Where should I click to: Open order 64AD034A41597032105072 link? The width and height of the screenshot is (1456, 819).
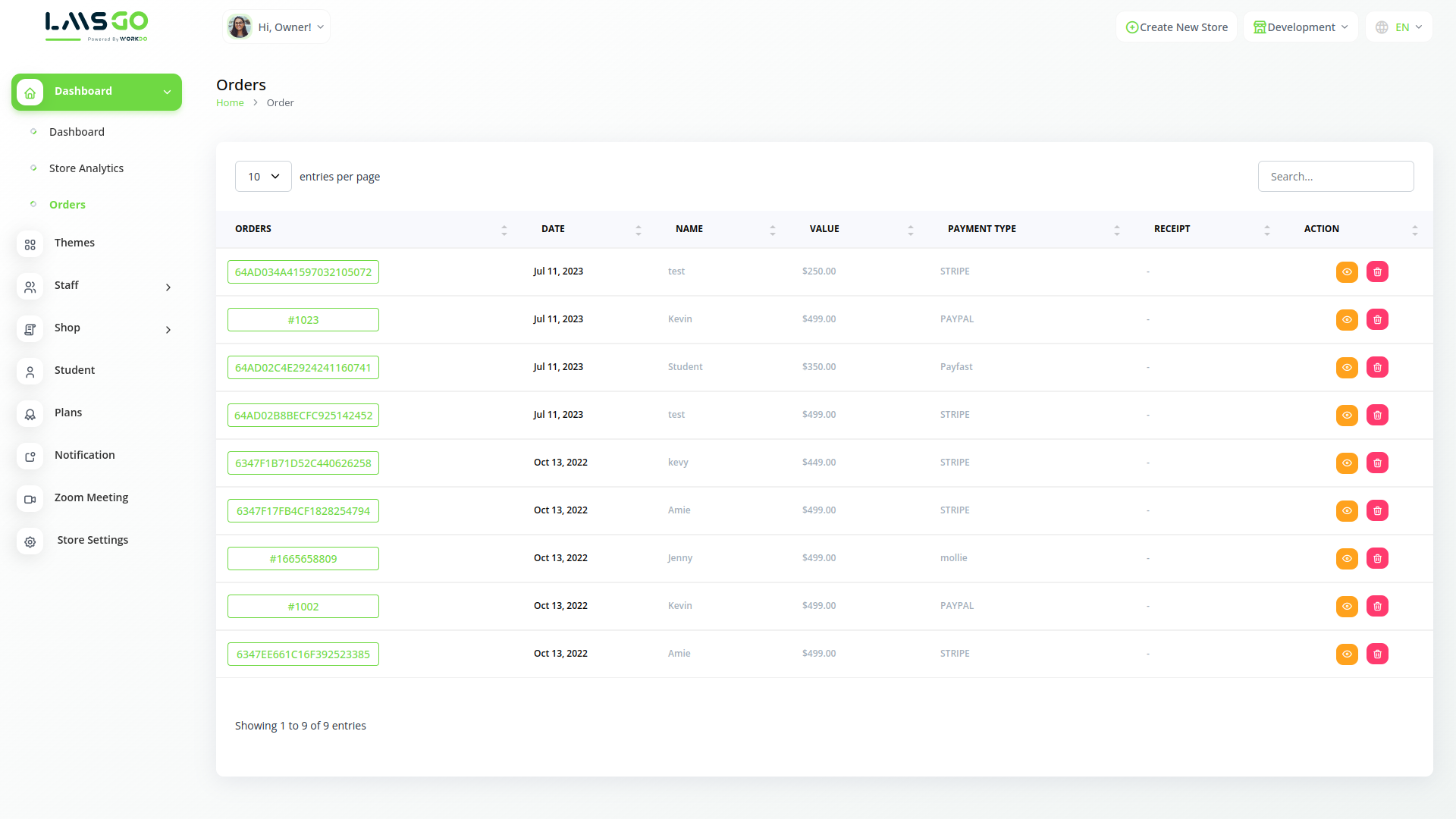click(x=303, y=271)
